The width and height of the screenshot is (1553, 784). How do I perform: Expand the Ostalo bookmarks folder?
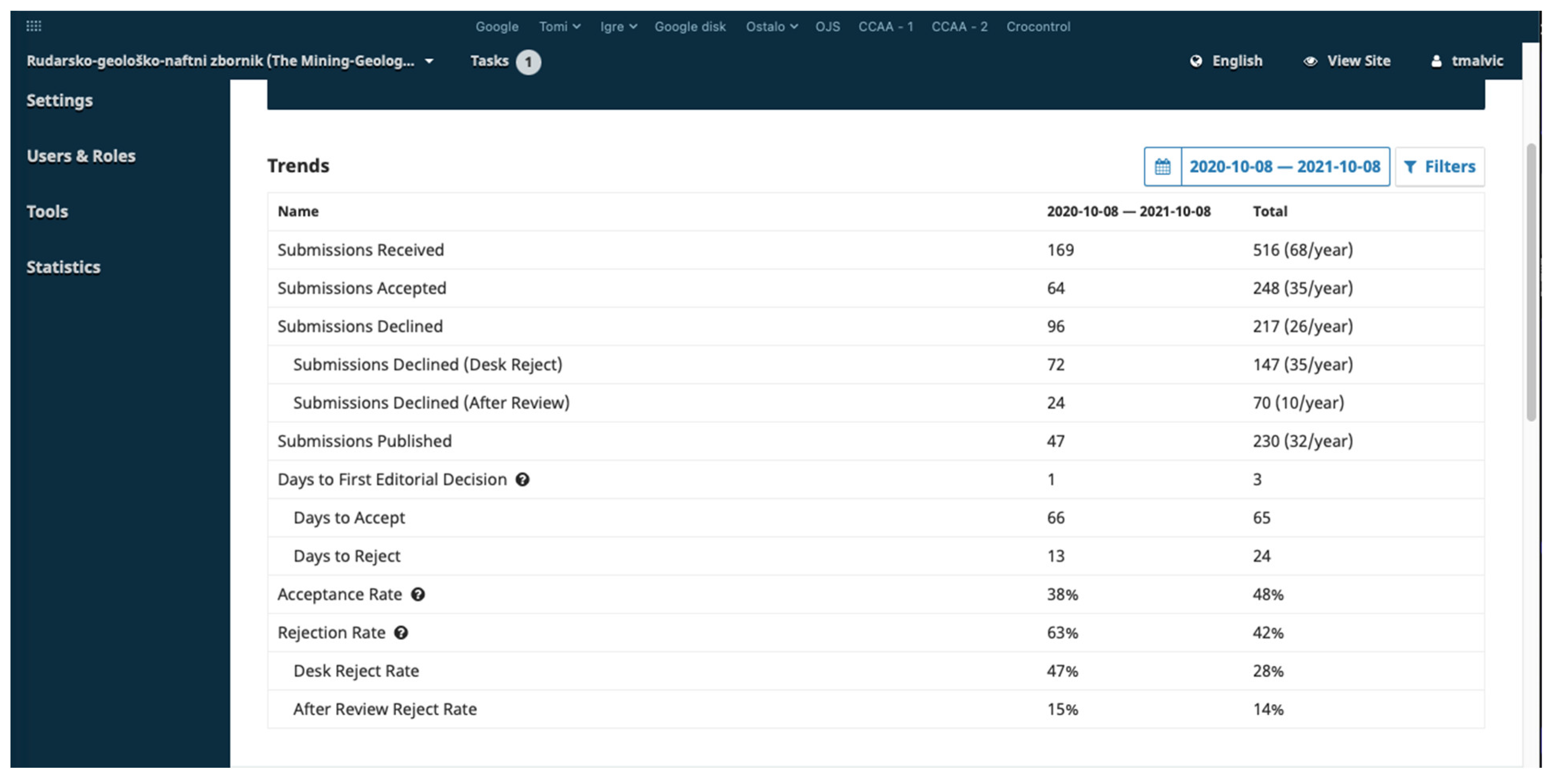pyautogui.click(x=771, y=27)
